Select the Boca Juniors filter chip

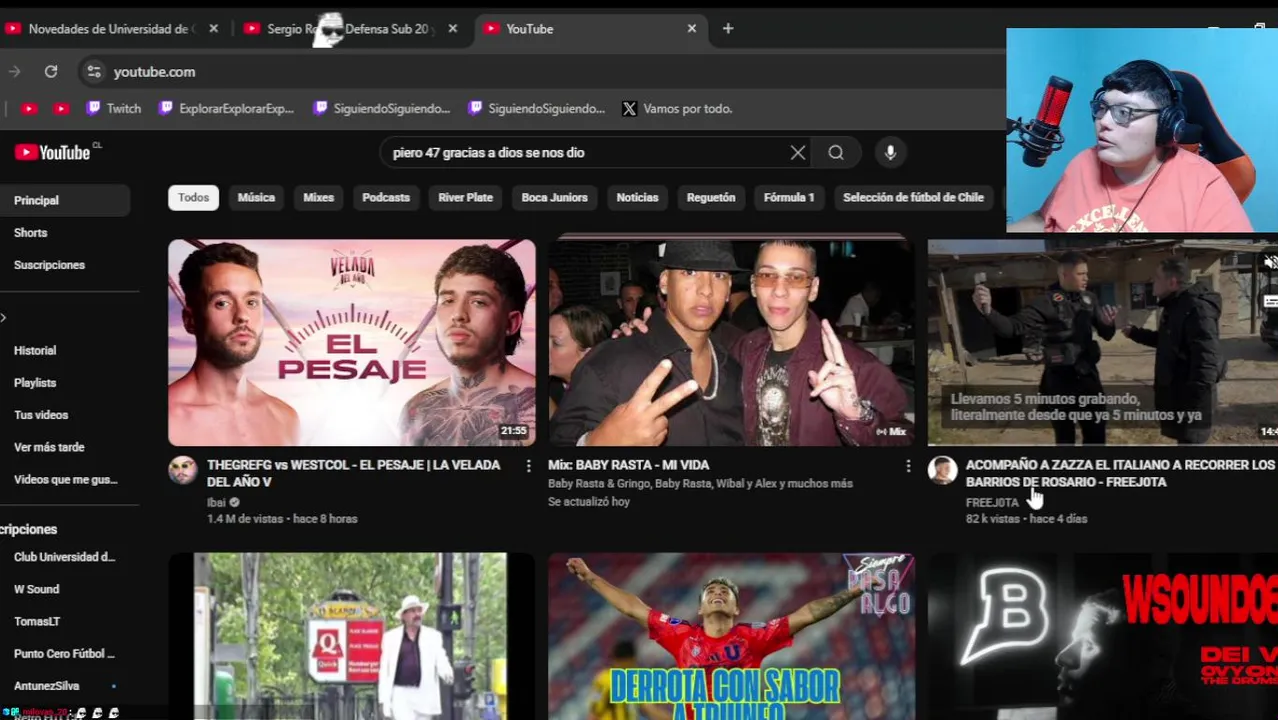[x=554, y=198]
